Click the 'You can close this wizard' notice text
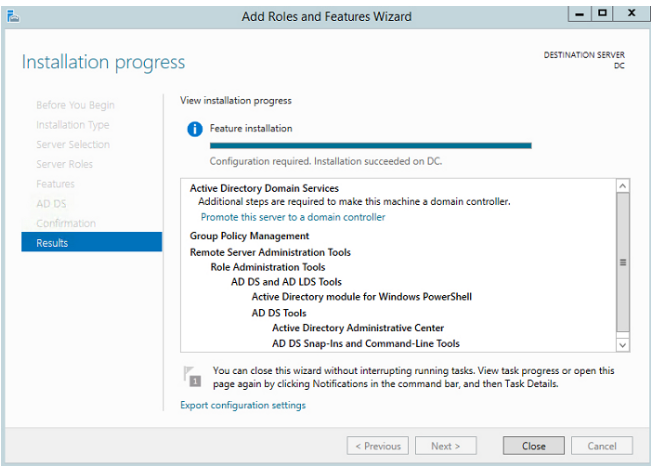The width and height of the screenshot is (658, 471). 413,377
